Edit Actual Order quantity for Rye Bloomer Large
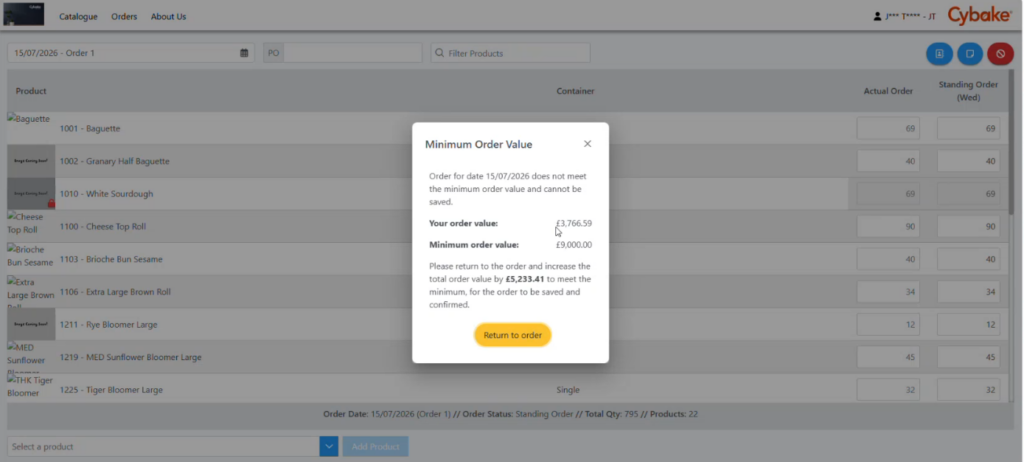 click(888, 324)
